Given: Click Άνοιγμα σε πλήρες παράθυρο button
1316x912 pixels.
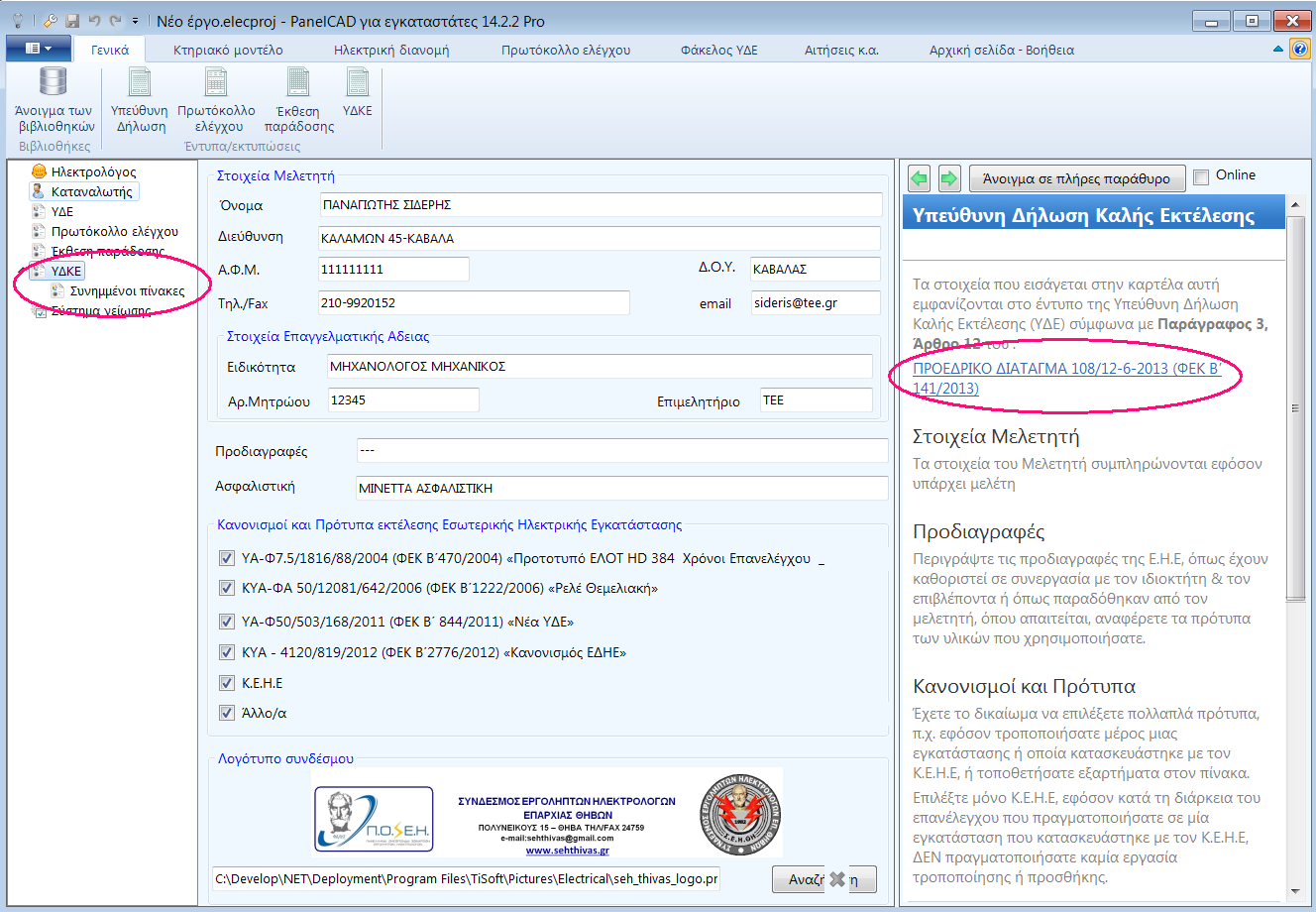Looking at the screenshot, I should [1075, 178].
